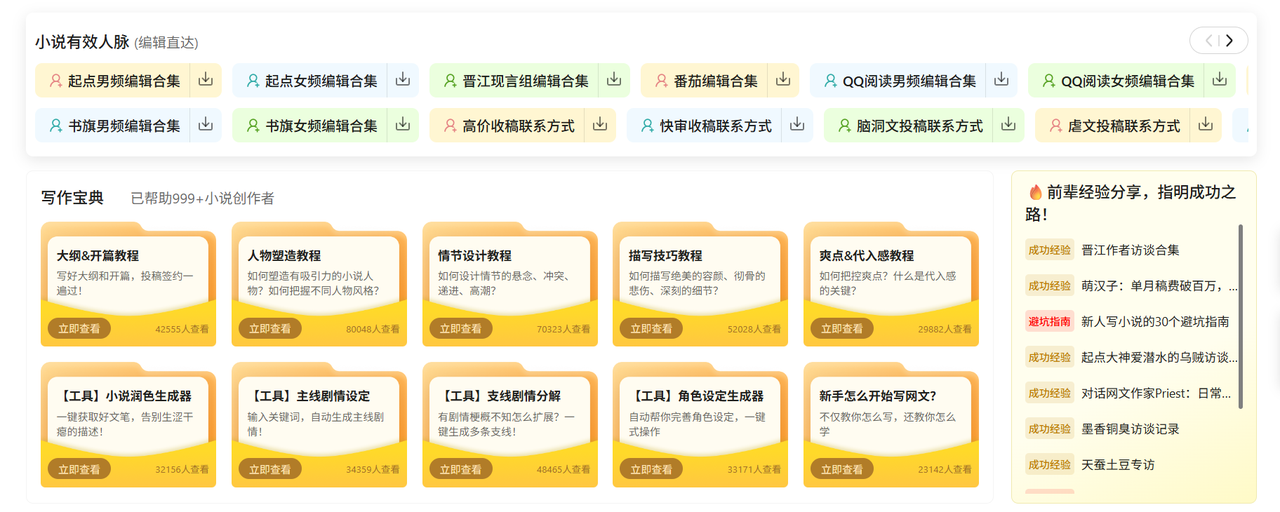Click 立即查看 on 支线剧情分解 card
This screenshot has height=512, width=1280.
[x=461, y=469]
